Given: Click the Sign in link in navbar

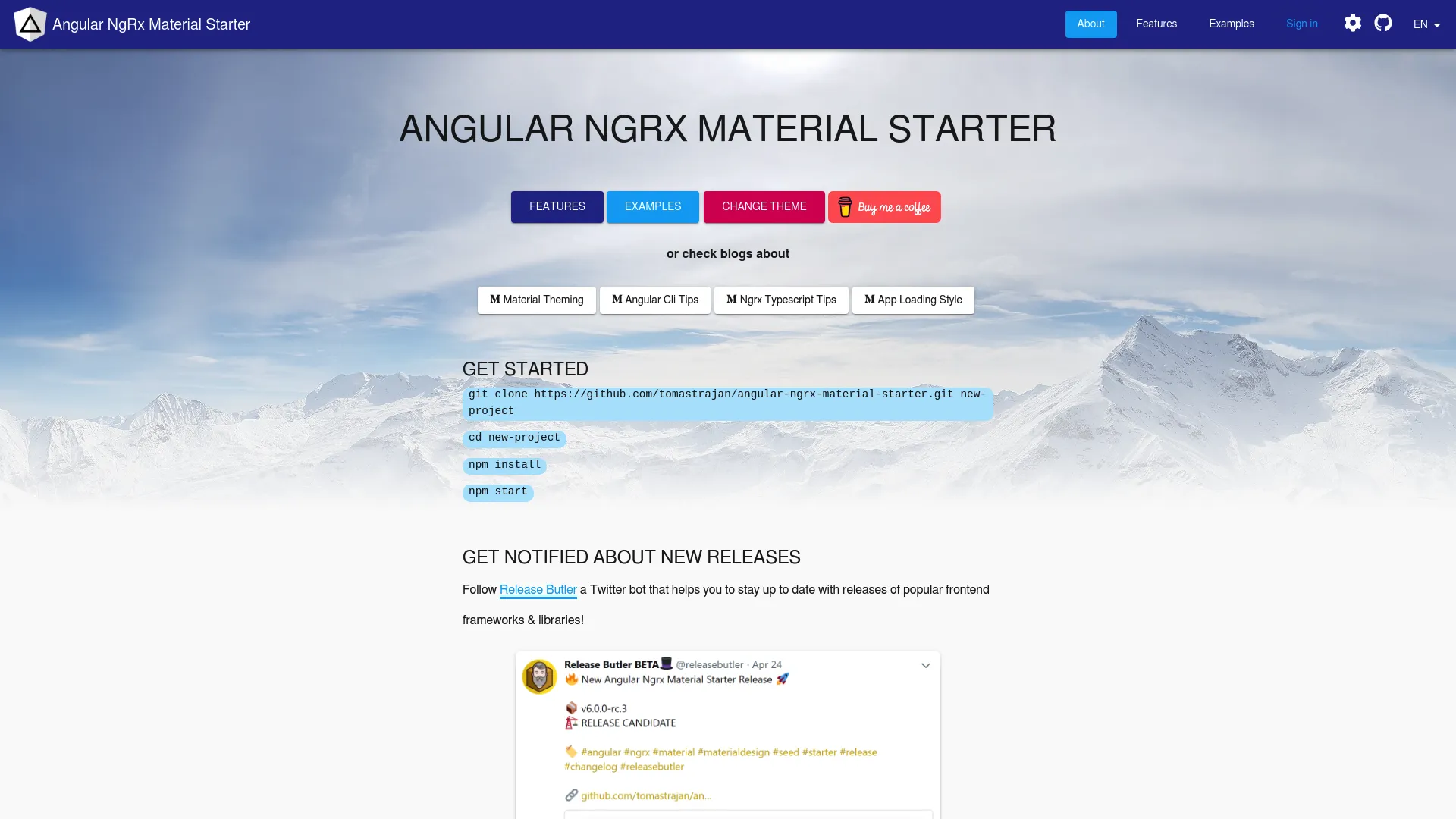Looking at the screenshot, I should (x=1302, y=23).
